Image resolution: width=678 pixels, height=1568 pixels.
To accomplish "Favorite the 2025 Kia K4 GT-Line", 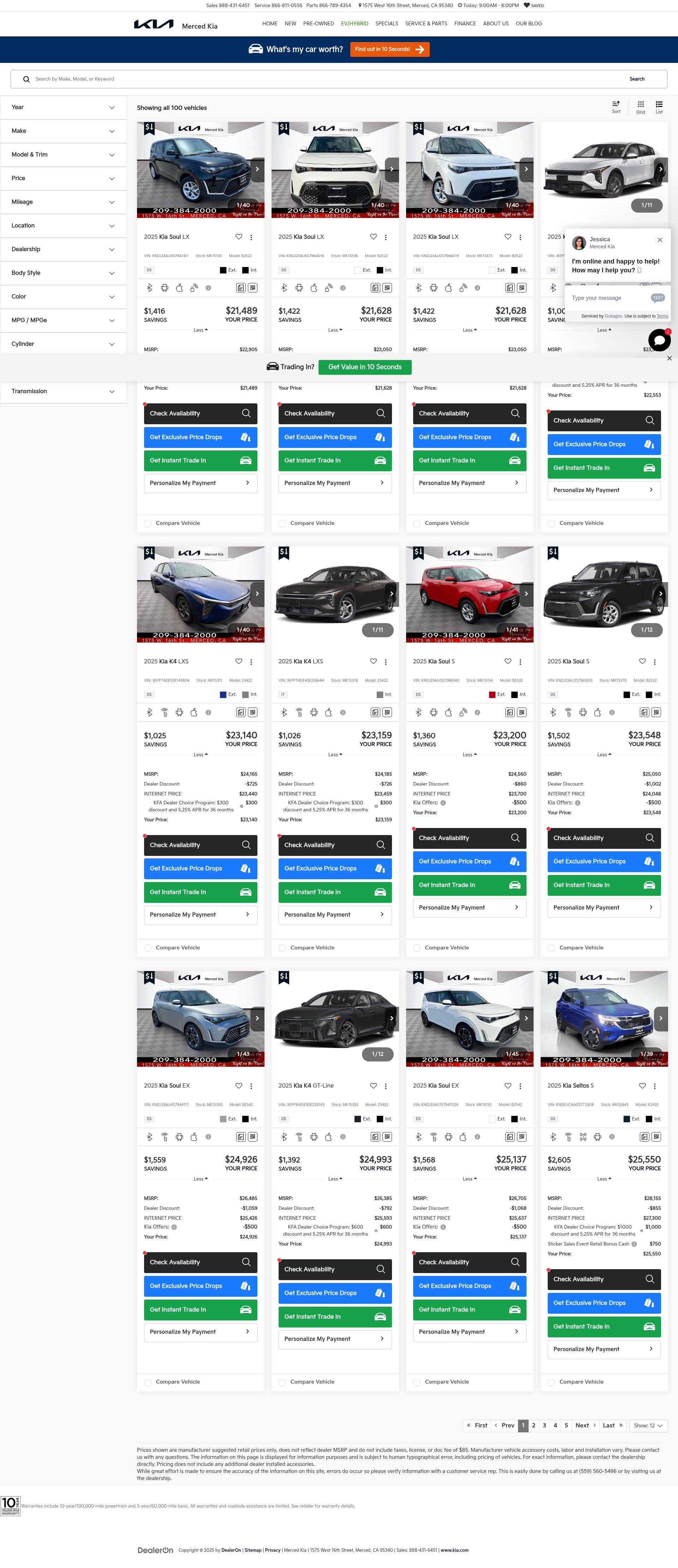I will (373, 1086).
